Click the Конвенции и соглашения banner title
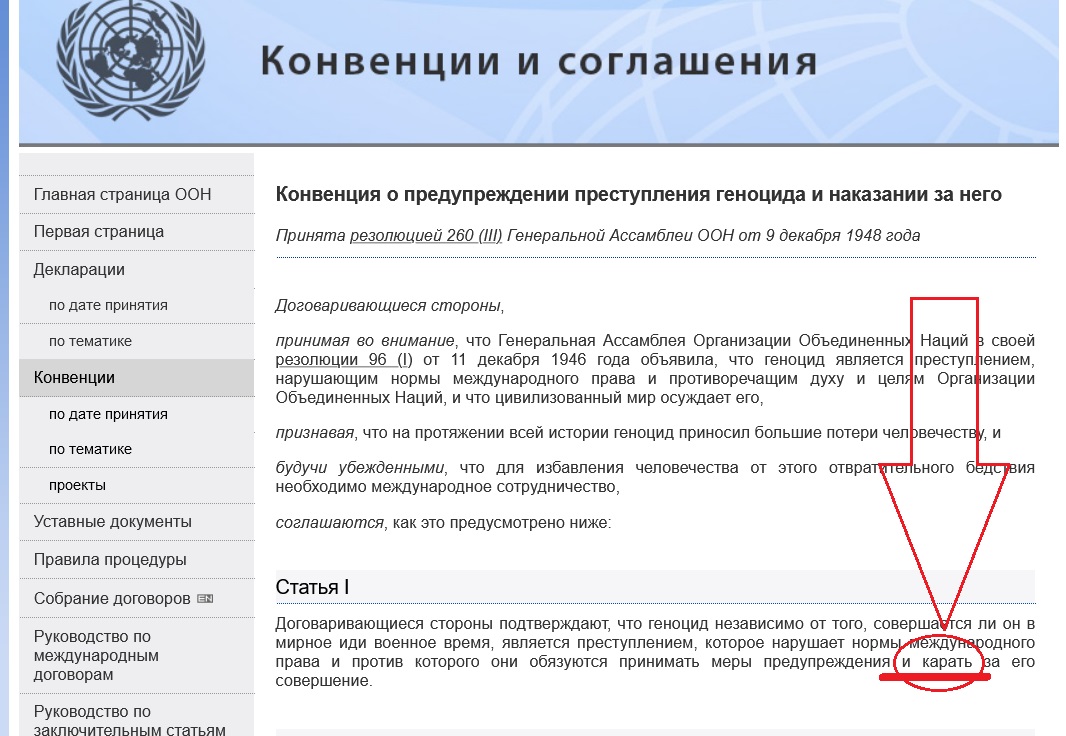 pos(539,61)
